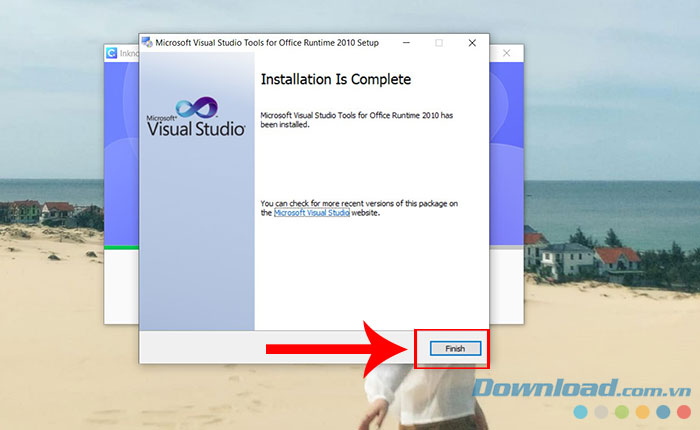
Task: Select the 'Installation Is Complete' heading
Action: [x=336, y=79]
